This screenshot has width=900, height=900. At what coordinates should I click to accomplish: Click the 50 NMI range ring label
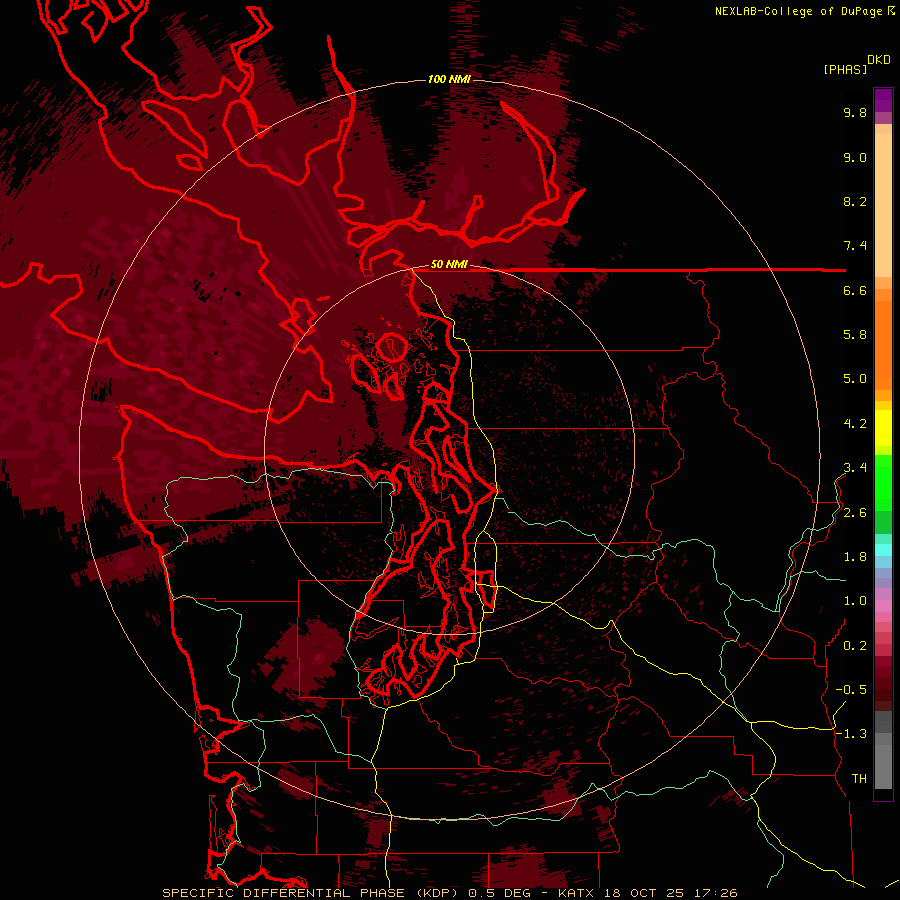(x=449, y=265)
